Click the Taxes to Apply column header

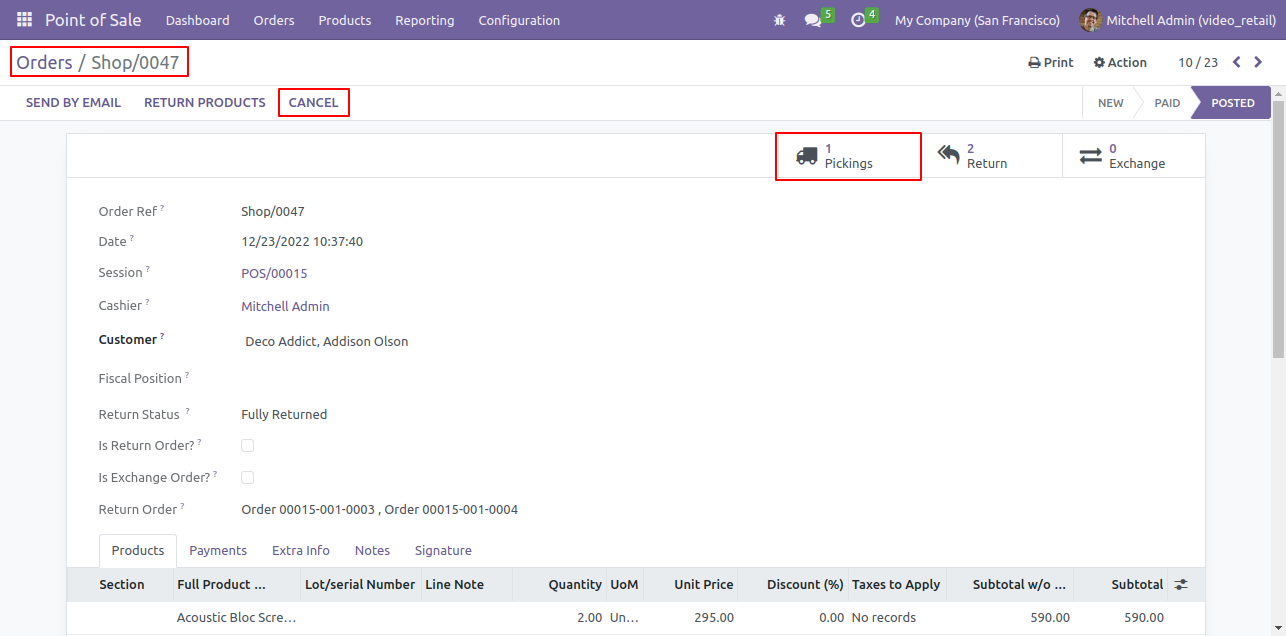896,584
